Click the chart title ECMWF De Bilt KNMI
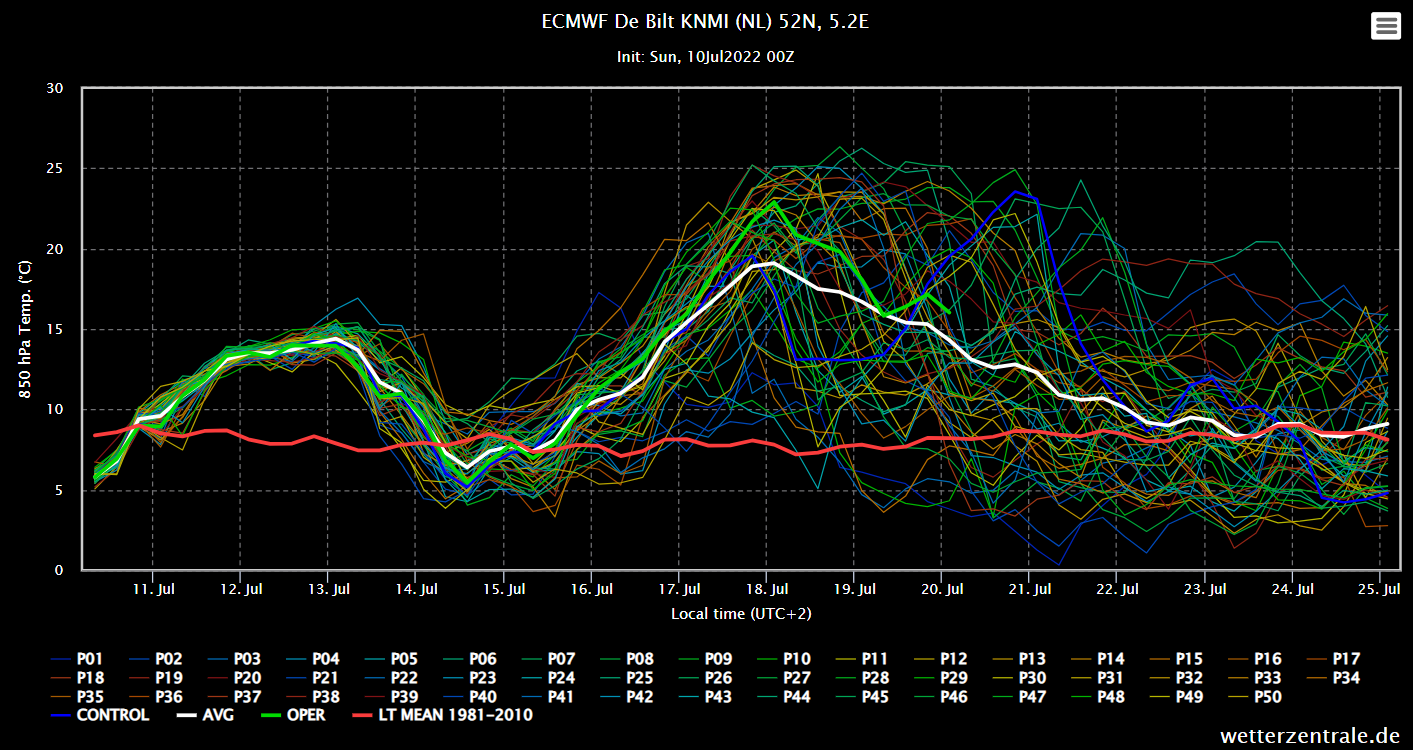This screenshot has height=750, width=1413. (x=706, y=21)
